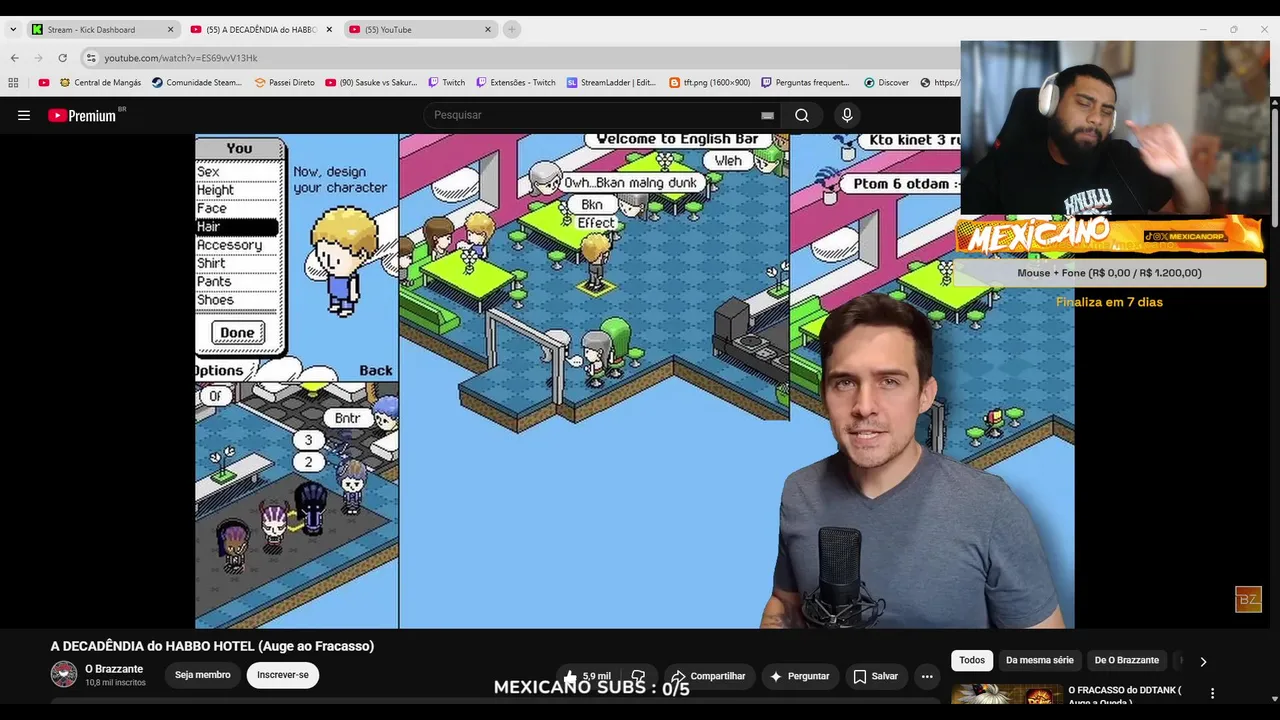
Task: Share the video via Compartilhar
Action: 709,676
